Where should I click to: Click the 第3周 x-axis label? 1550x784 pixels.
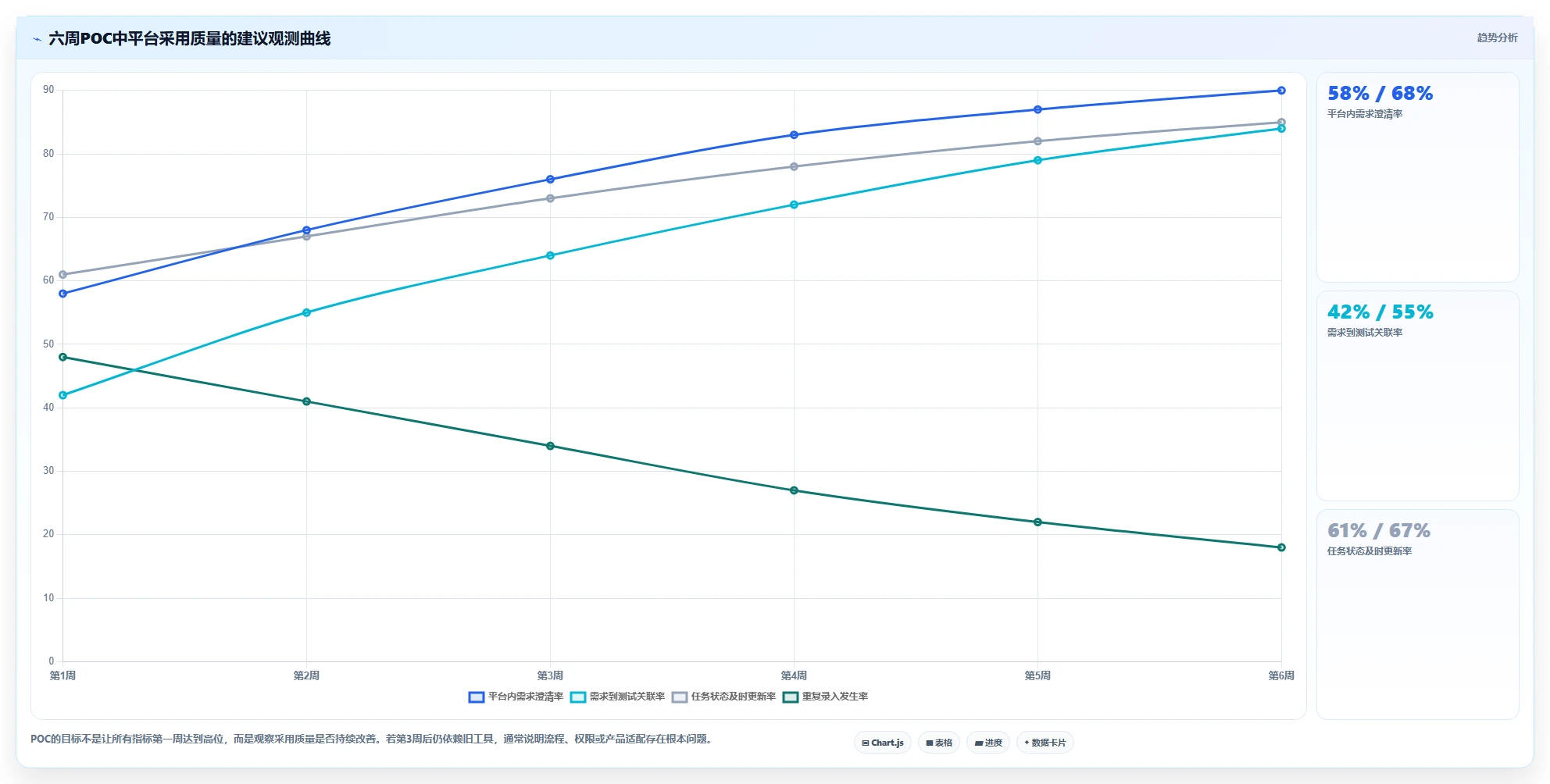[x=550, y=675]
